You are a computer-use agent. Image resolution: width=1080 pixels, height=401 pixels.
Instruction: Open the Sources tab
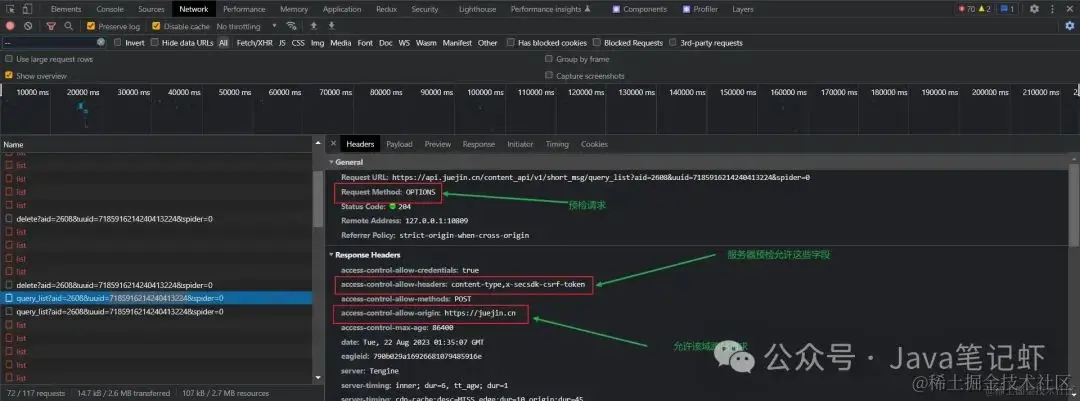(x=152, y=9)
